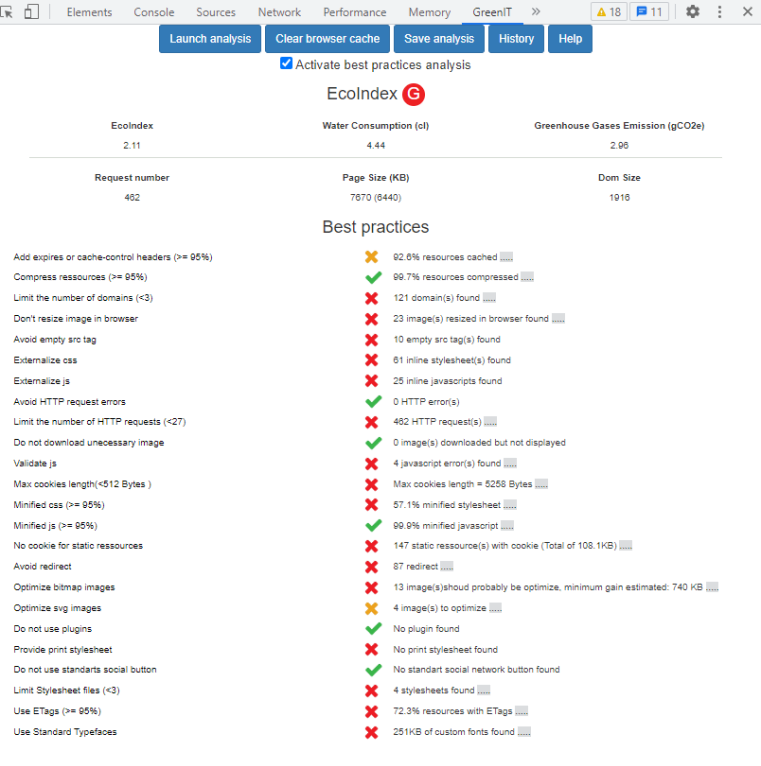The width and height of the screenshot is (761, 766).
Task: Show more DevTools tabs chevron
Action: 536,12
